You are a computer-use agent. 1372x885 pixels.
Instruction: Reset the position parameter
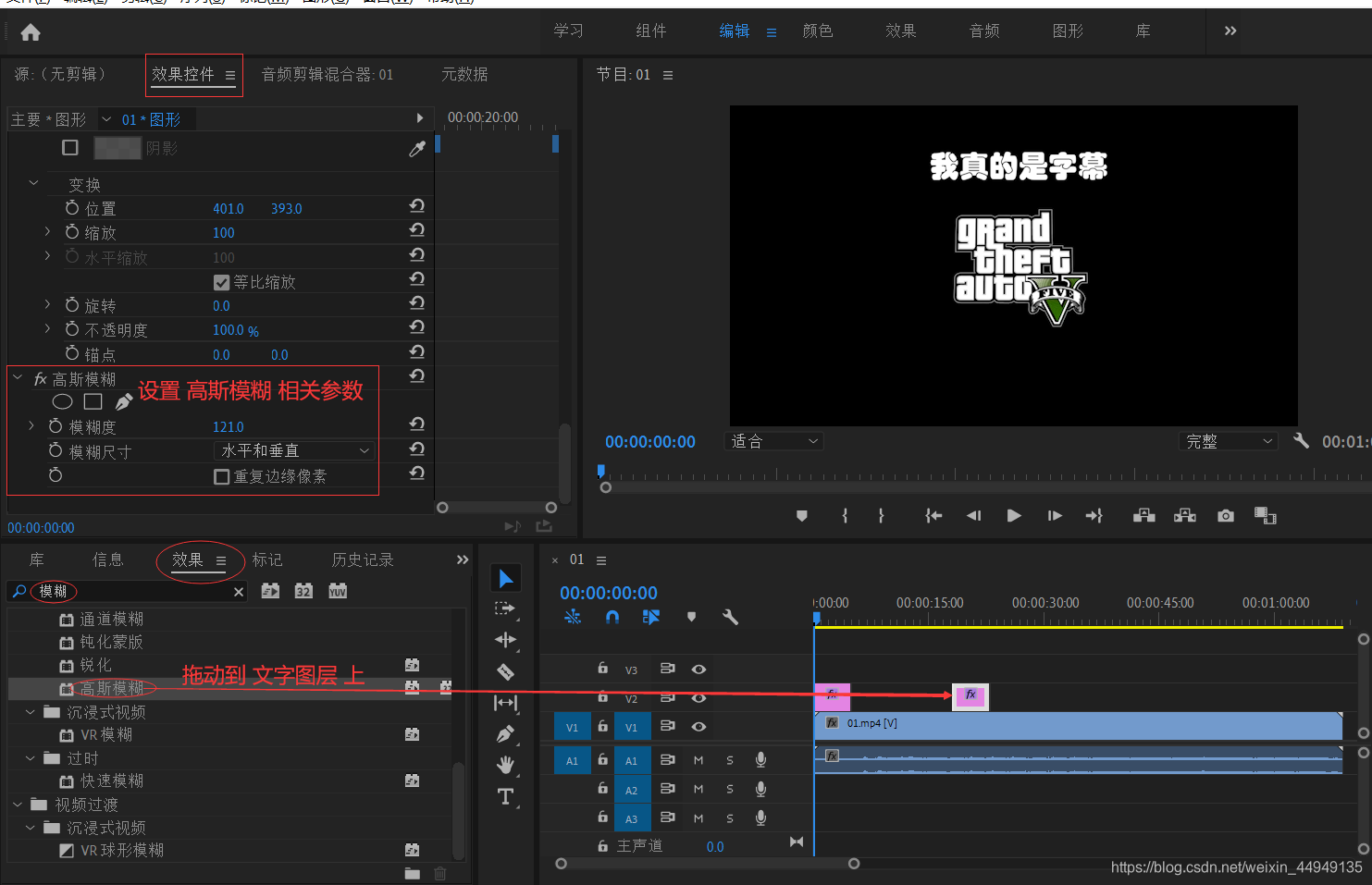417,206
